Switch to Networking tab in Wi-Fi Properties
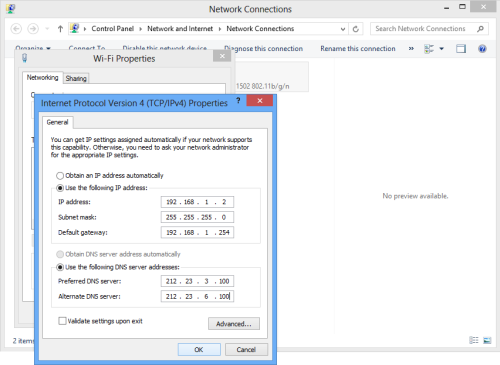The image size is (500, 365). [x=42, y=77]
